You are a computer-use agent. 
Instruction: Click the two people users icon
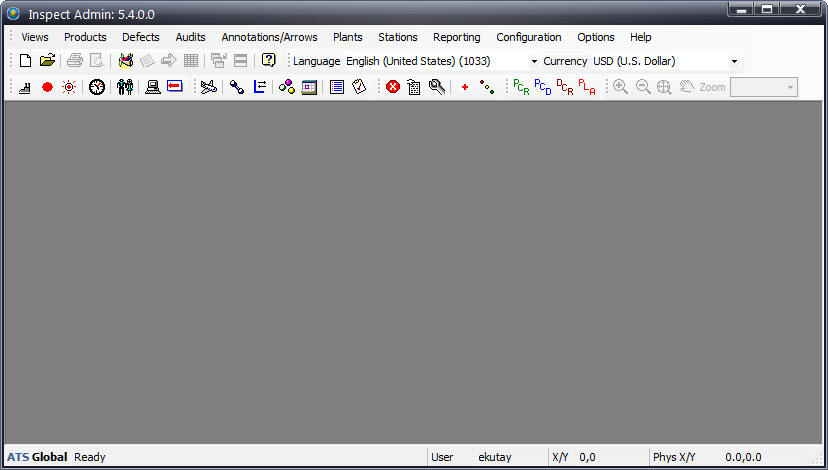(125, 87)
